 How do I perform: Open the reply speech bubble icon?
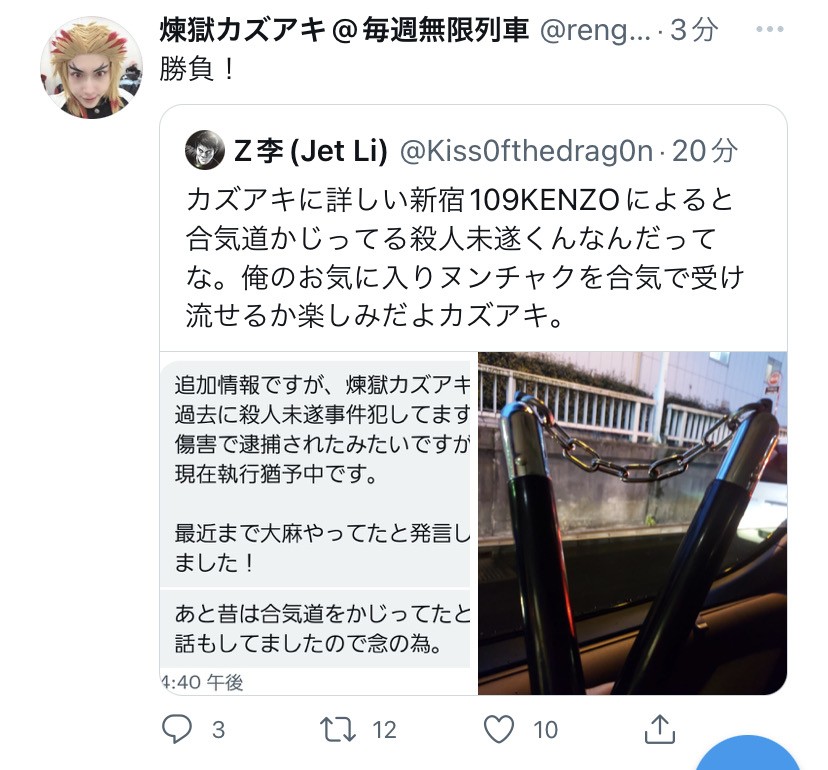pos(176,729)
